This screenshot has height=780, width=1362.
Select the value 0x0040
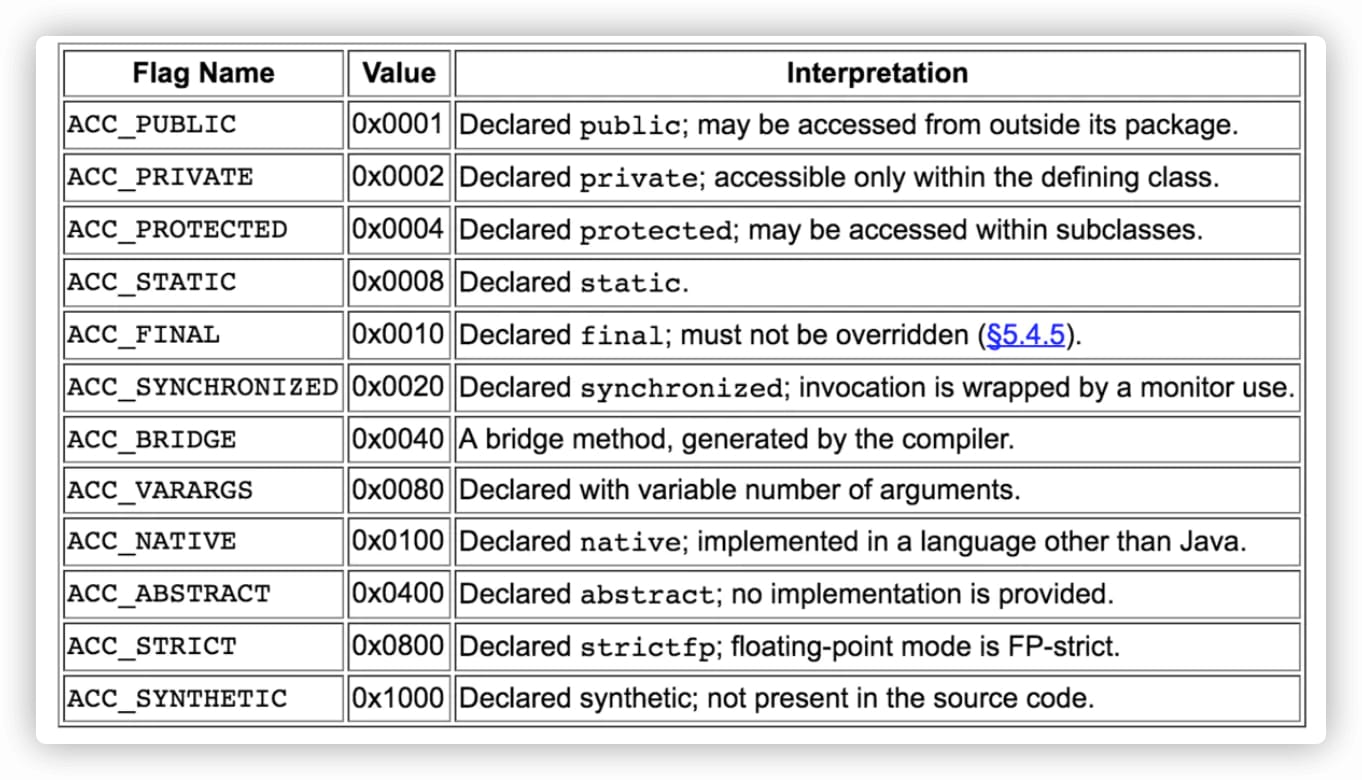point(398,439)
